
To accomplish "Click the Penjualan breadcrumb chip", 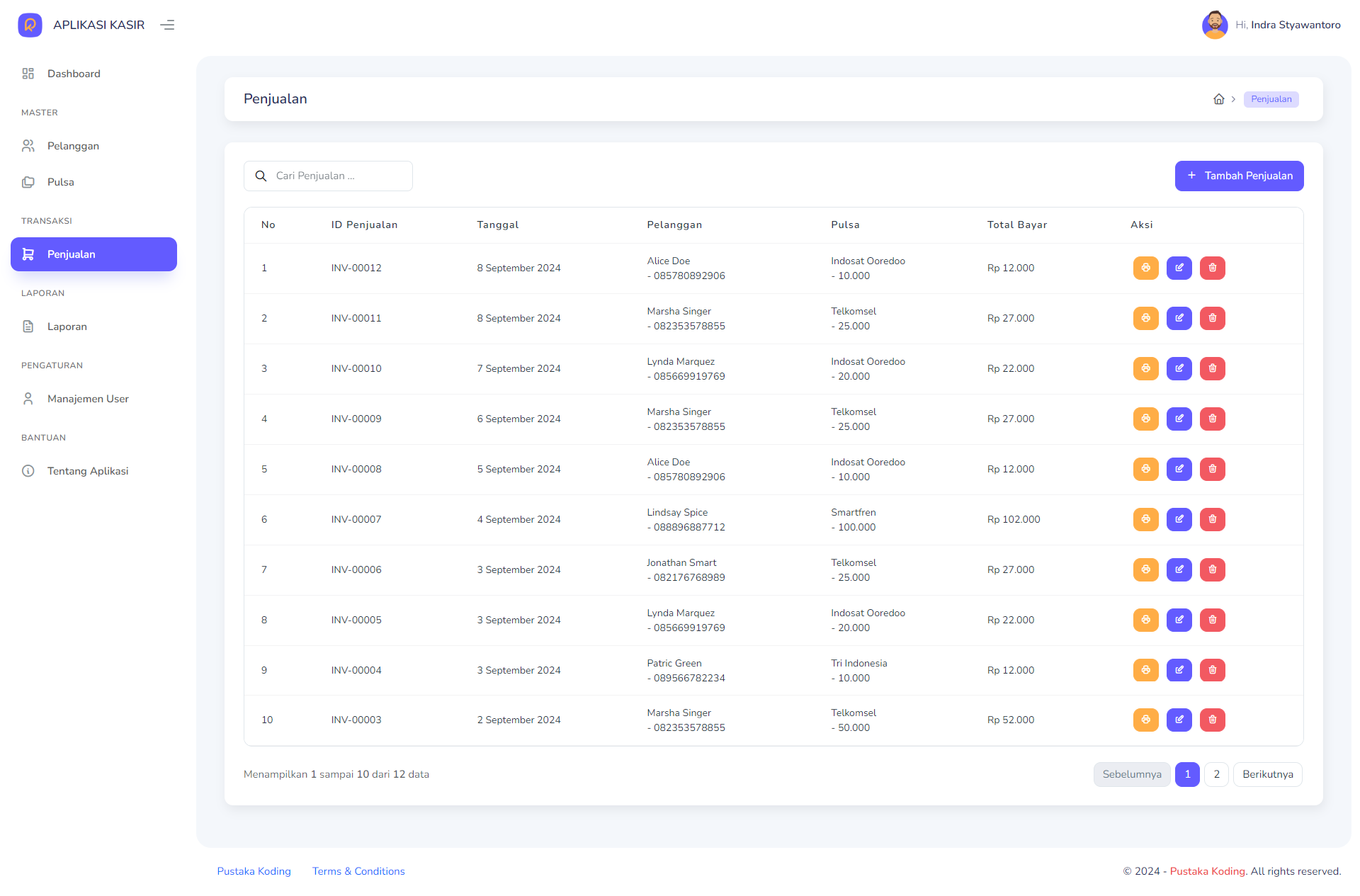I will tap(1271, 99).
